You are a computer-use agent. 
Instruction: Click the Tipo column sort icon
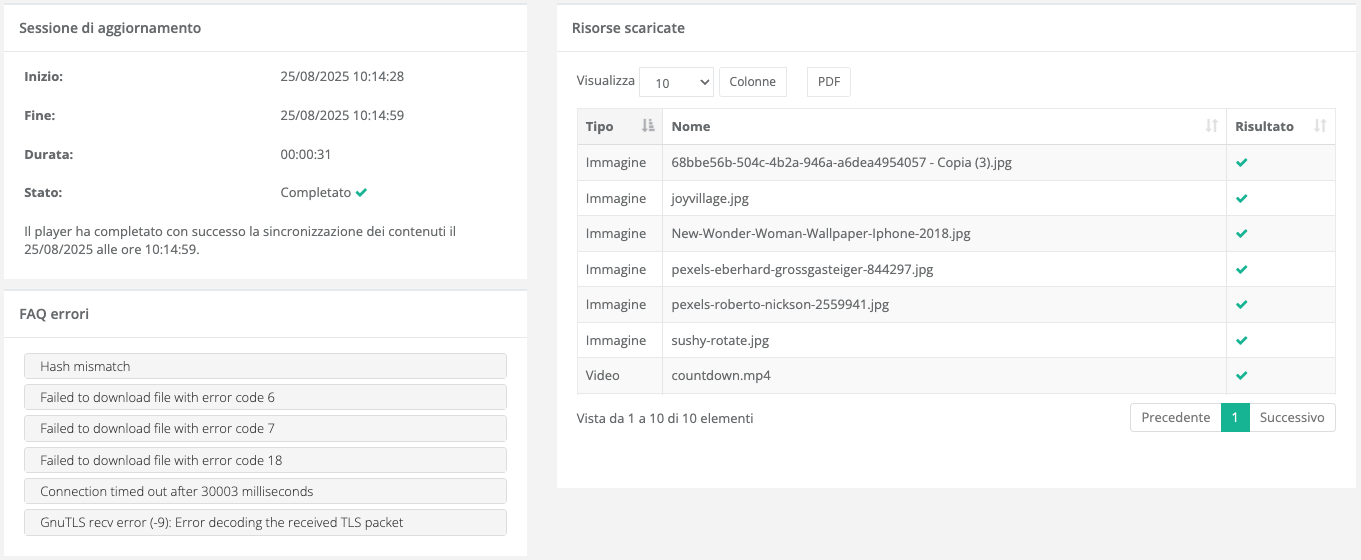(x=647, y=127)
